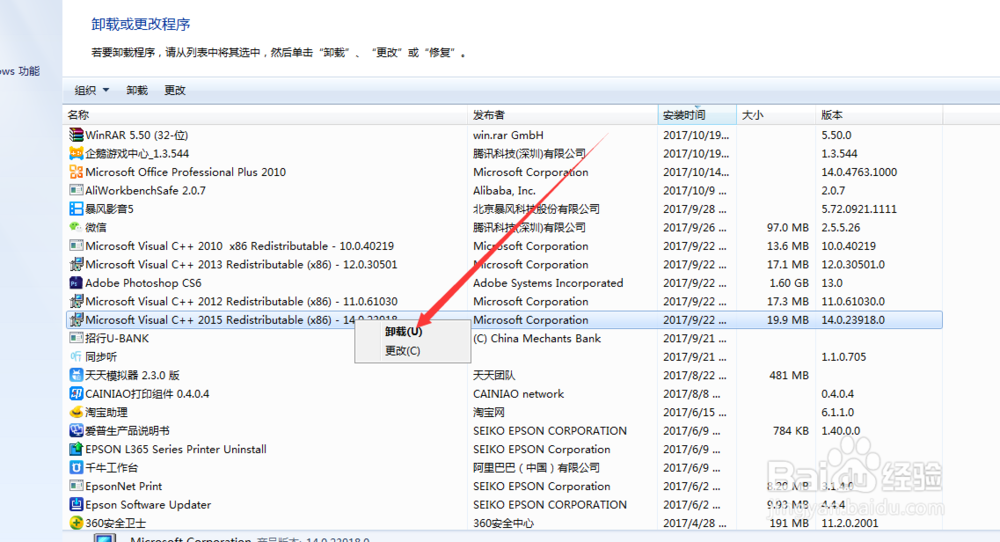Click the Adobe Systems Incorporated publisher cell

coord(548,283)
